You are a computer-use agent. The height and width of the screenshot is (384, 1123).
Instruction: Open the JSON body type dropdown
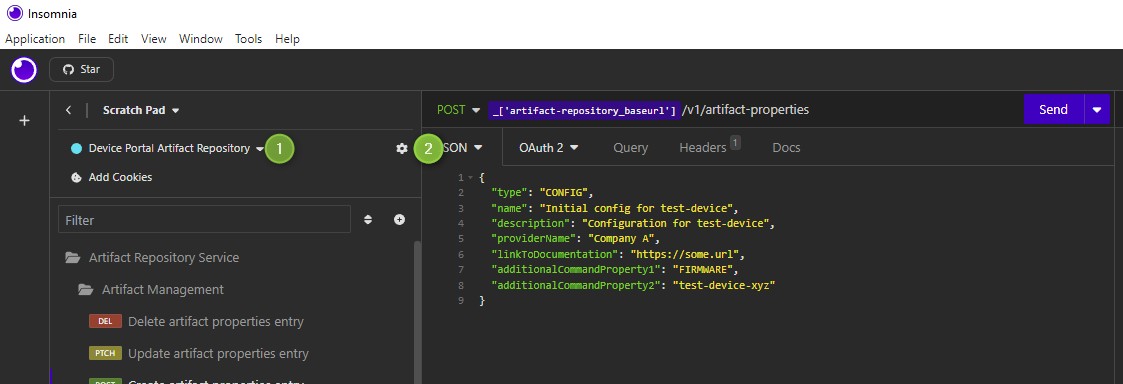click(463, 147)
